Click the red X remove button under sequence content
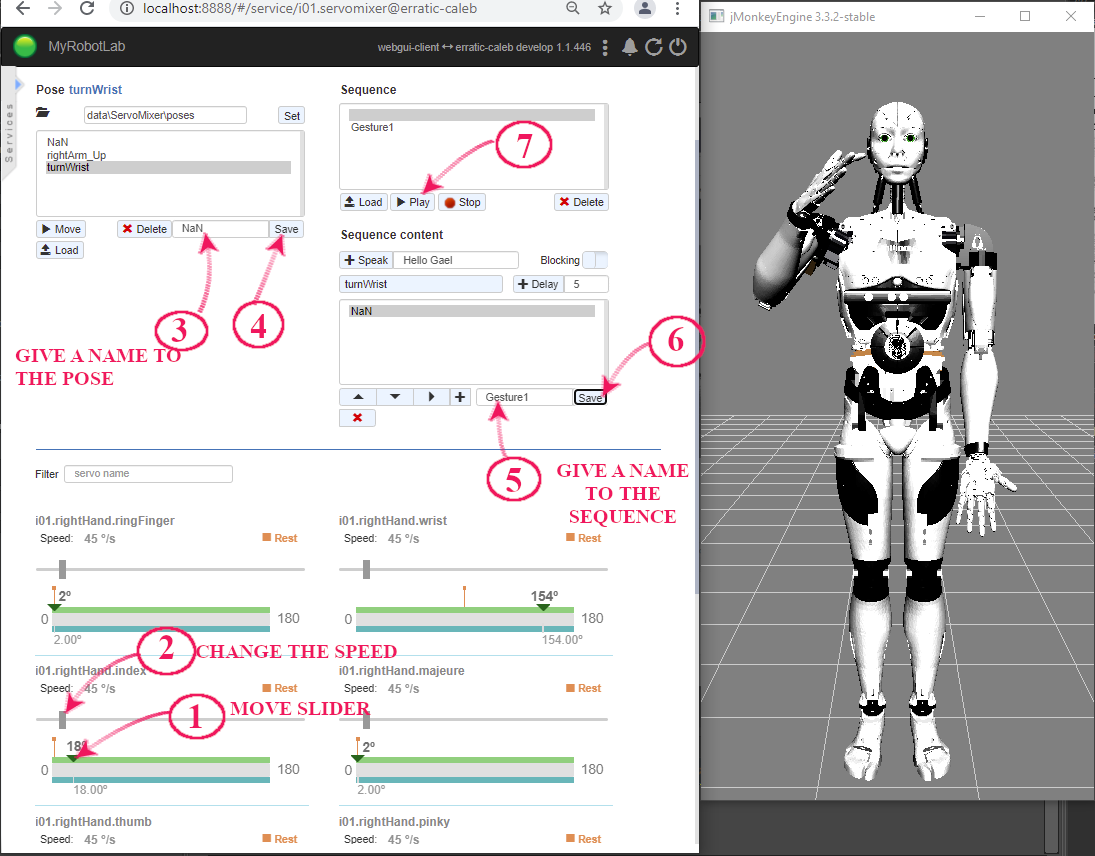Screen dimensions: 1095x856 tap(357, 418)
